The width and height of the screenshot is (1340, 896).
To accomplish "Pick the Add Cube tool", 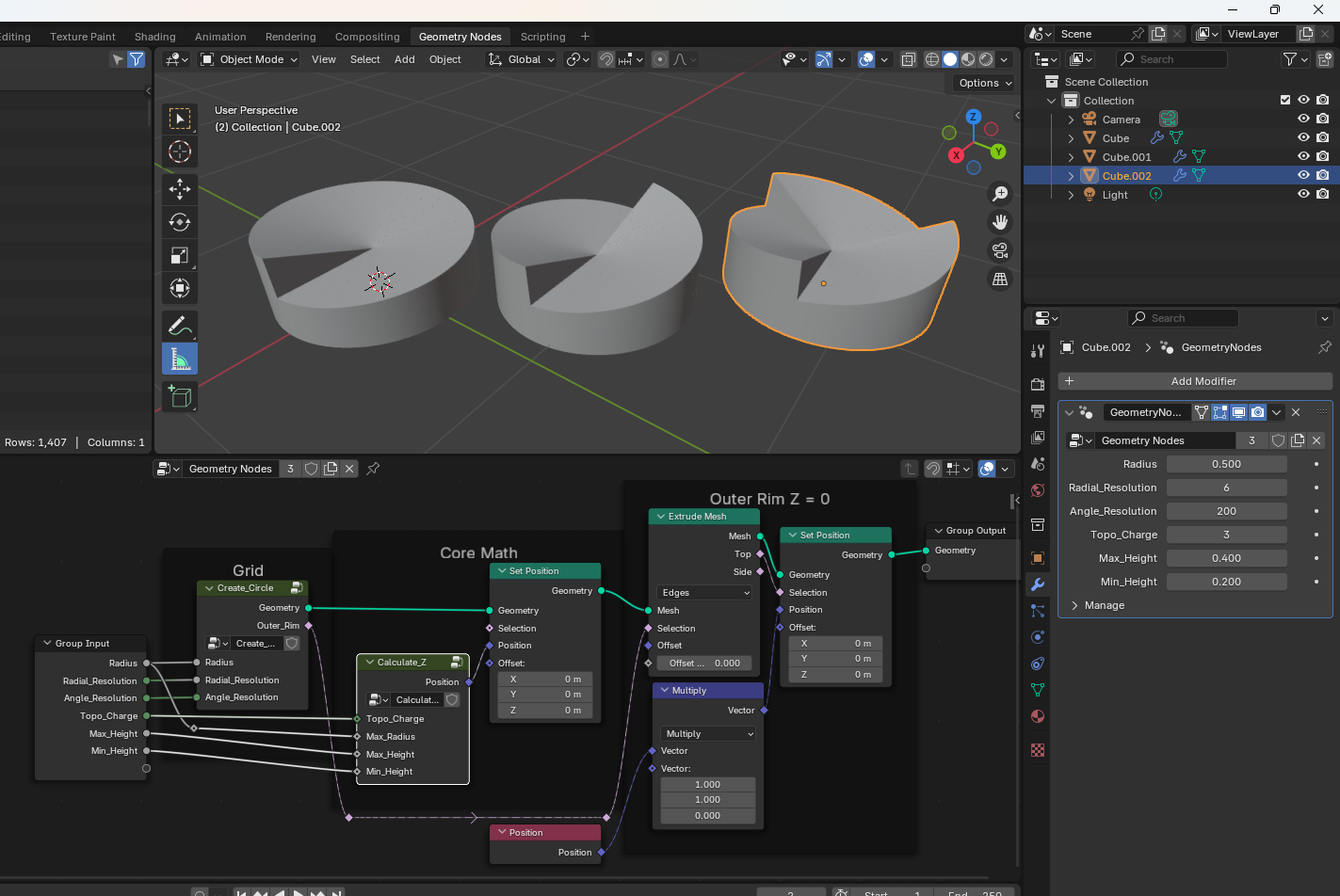I will coord(179,396).
